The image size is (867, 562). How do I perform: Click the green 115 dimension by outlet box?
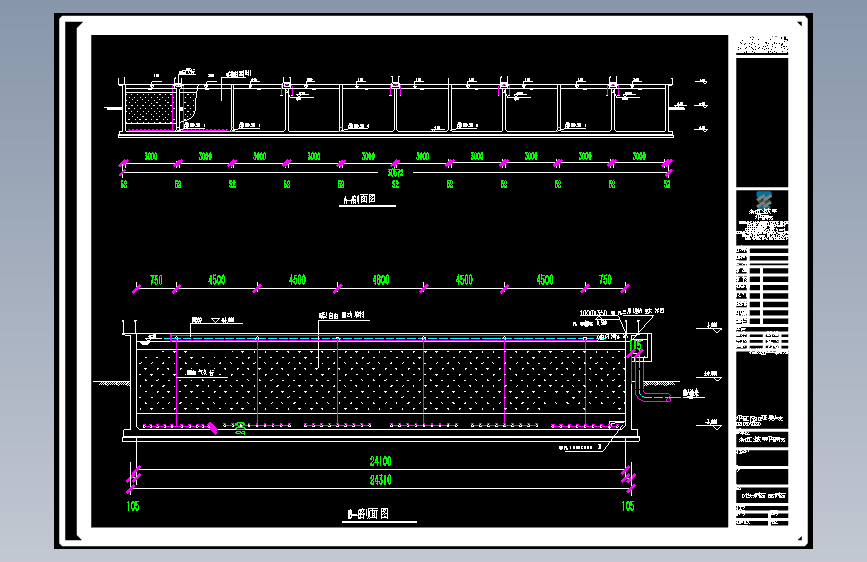[x=637, y=346]
